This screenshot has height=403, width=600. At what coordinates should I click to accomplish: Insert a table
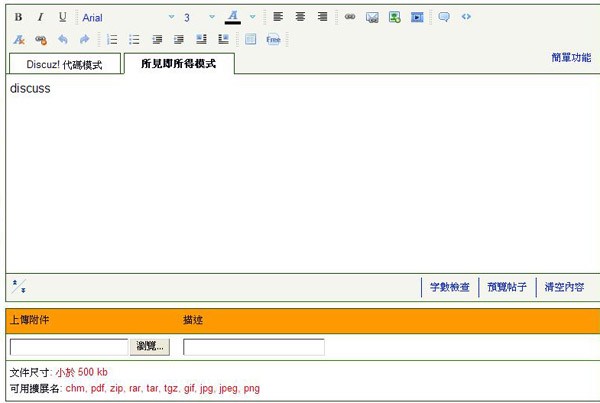251,39
